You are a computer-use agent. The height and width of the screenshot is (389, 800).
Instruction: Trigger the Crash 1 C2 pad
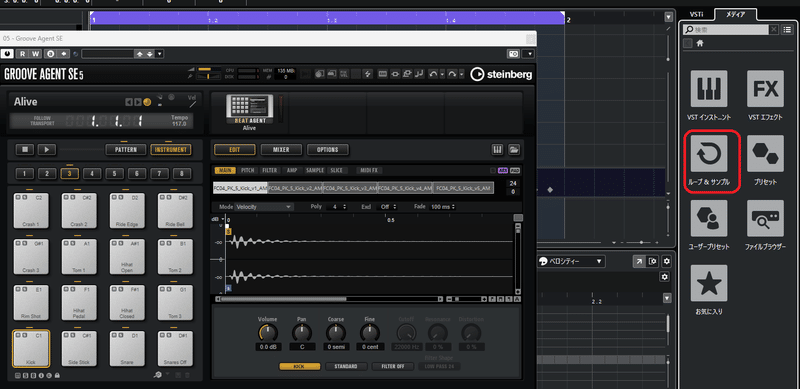point(31,211)
